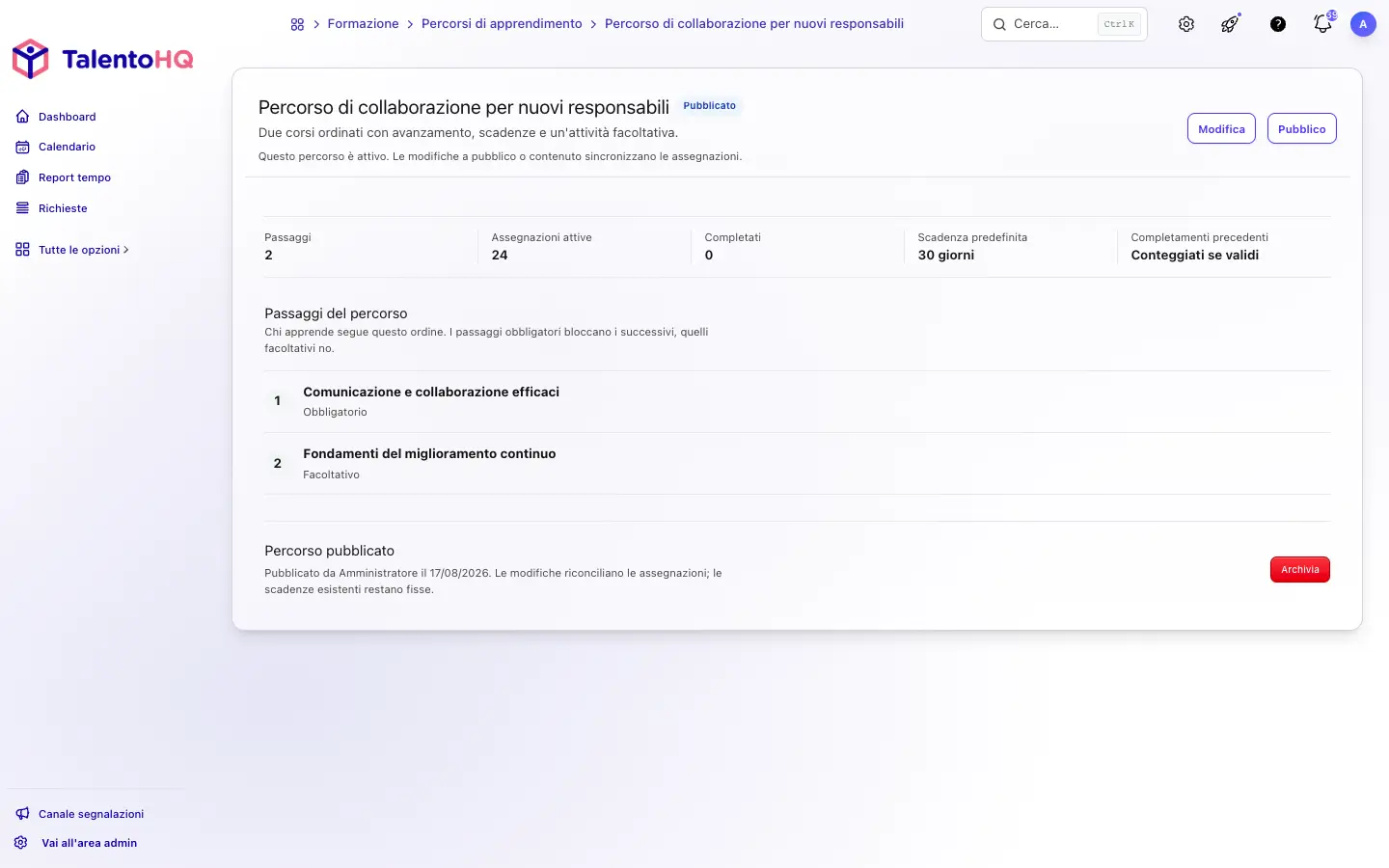
Task: Click the Pubblicato status badge
Action: click(x=710, y=106)
